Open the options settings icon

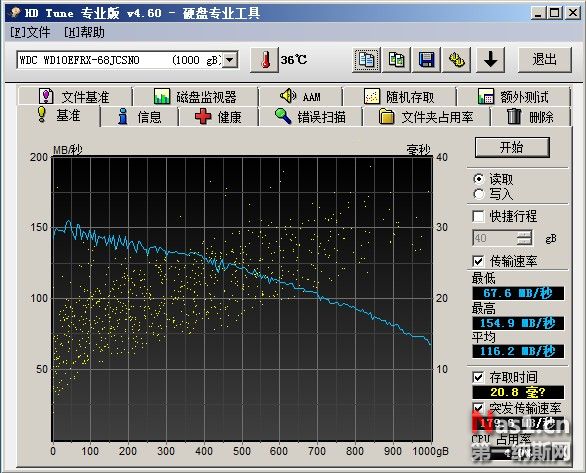click(x=456, y=60)
